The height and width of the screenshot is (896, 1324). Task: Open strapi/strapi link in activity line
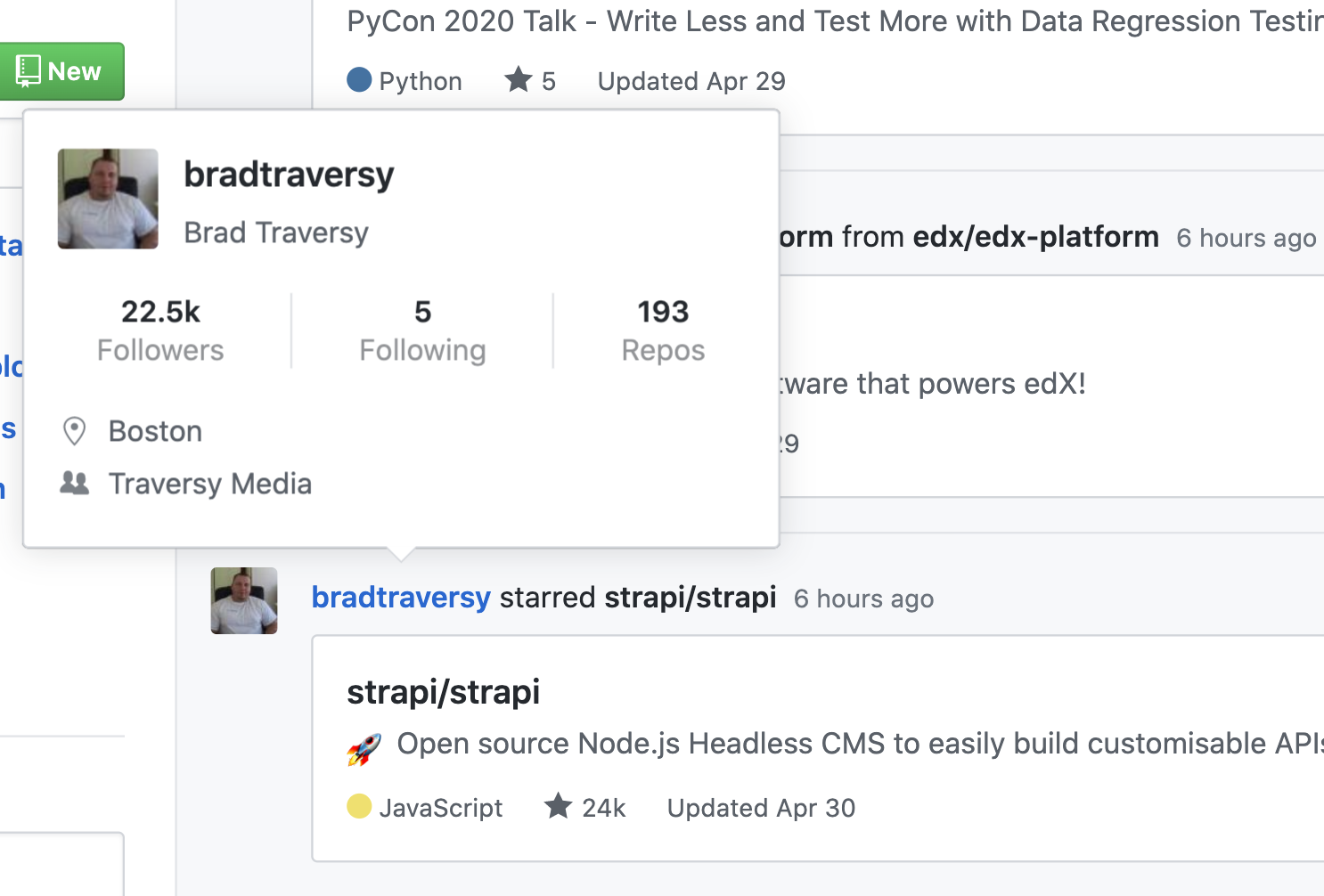click(690, 598)
